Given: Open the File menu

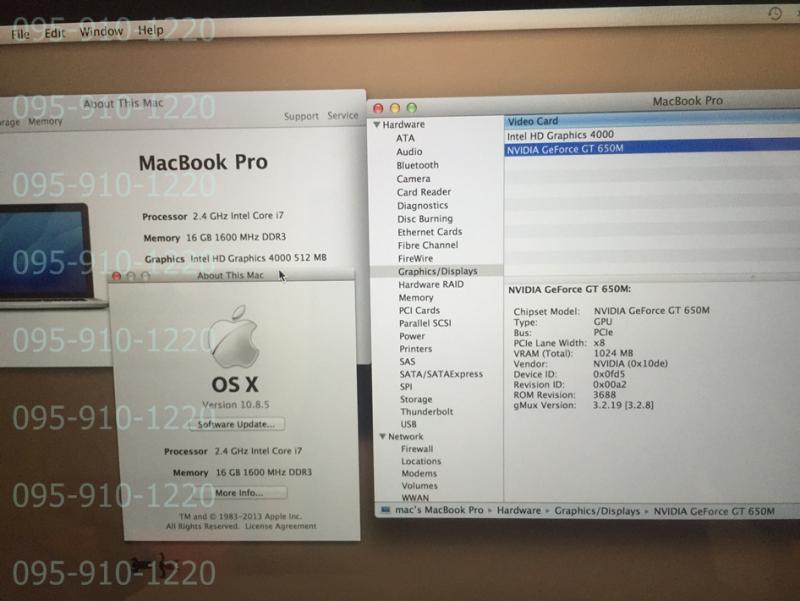Looking at the screenshot, I should click(20, 34).
